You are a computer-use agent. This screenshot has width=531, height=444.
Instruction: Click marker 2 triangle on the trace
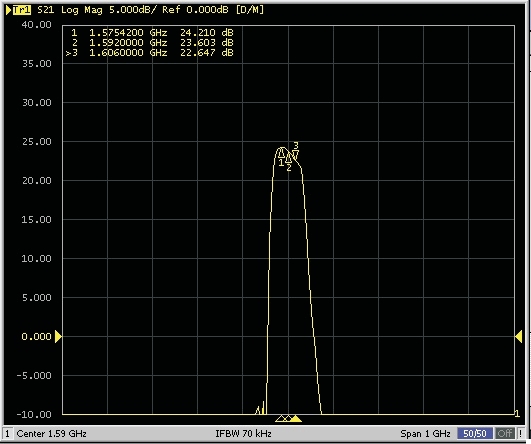click(289, 158)
